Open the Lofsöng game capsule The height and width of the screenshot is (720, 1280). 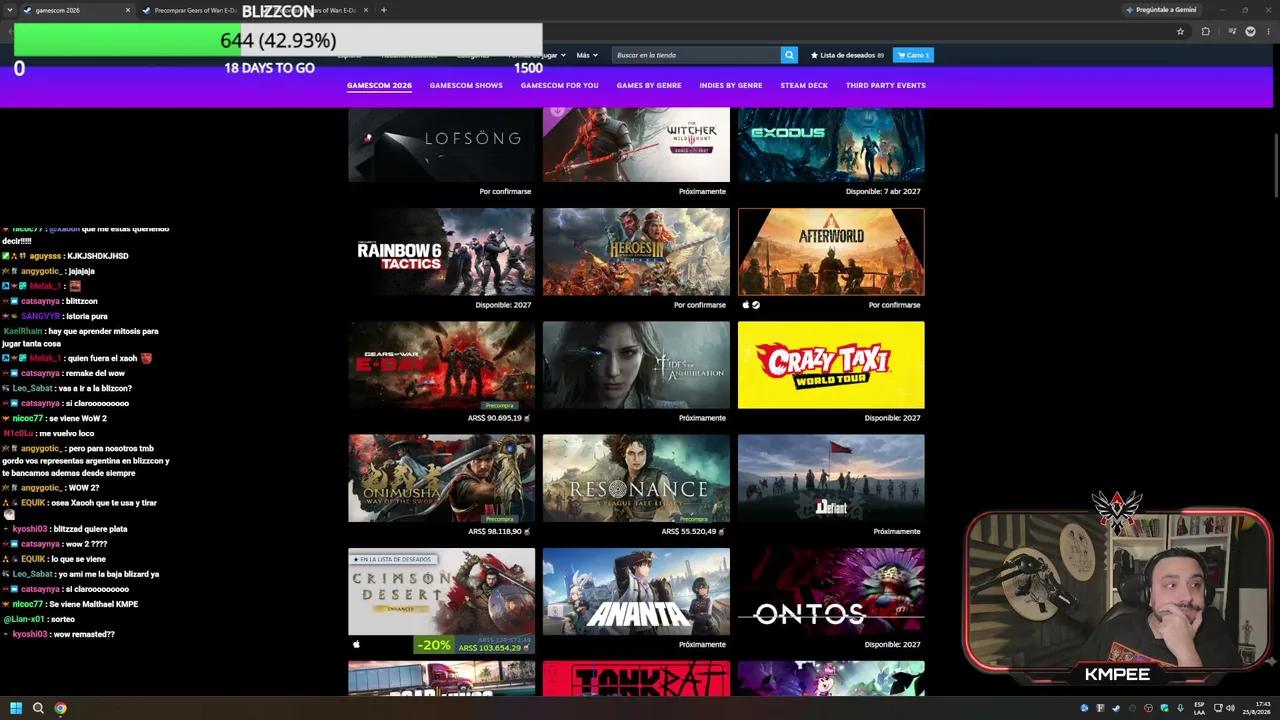(441, 144)
